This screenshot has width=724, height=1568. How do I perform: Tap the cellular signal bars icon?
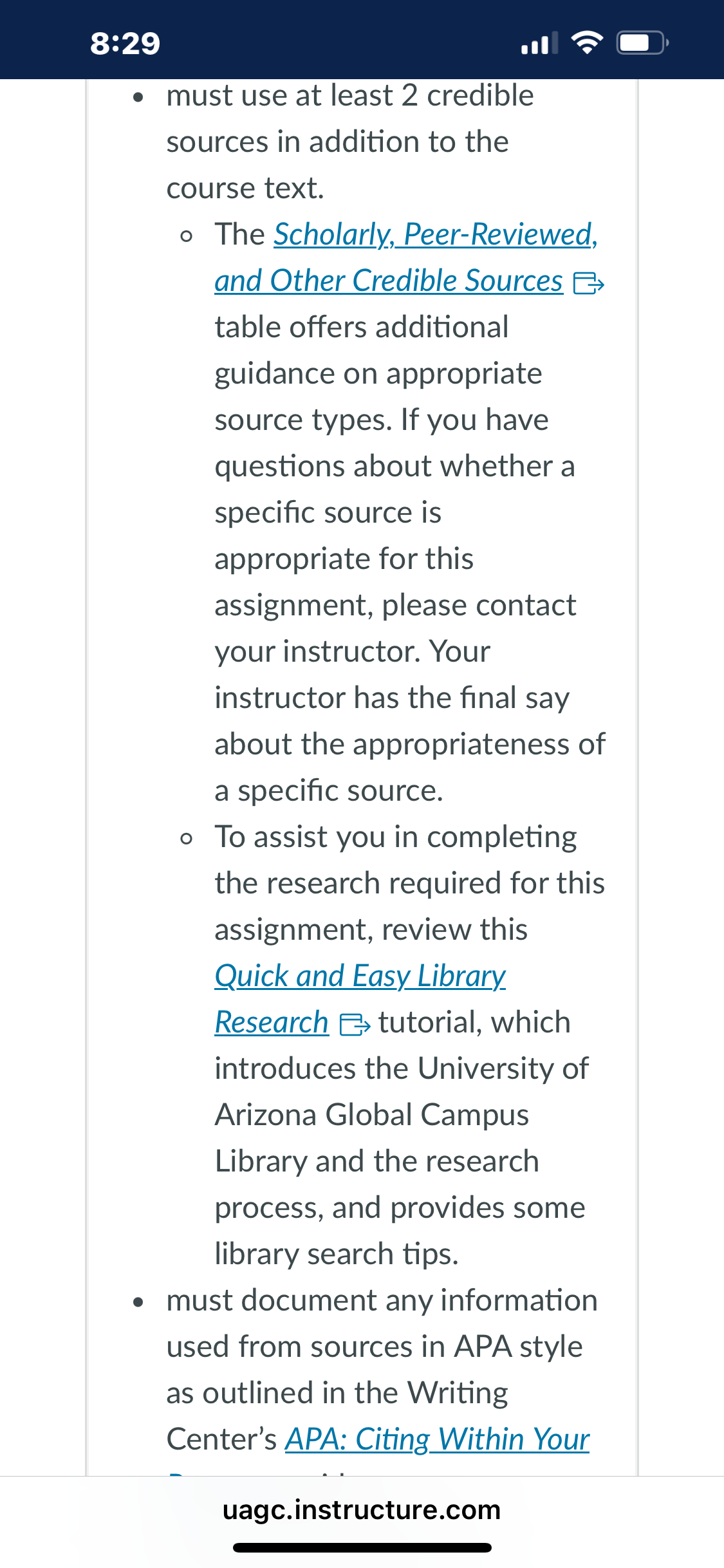pos(539,43)
